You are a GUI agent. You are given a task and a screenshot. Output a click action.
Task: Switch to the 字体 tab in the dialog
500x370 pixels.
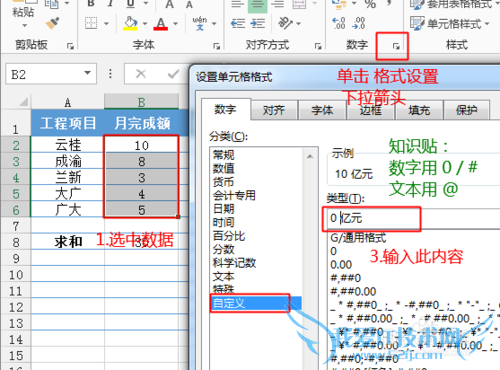click(322, 110)
